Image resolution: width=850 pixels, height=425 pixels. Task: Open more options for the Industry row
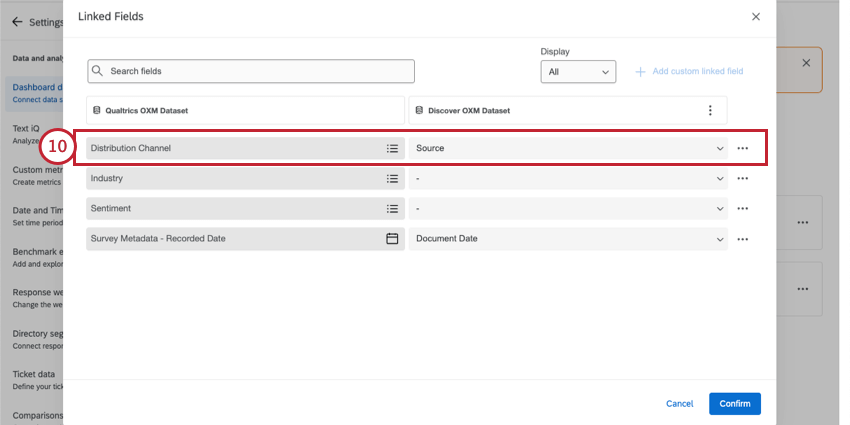742,178
